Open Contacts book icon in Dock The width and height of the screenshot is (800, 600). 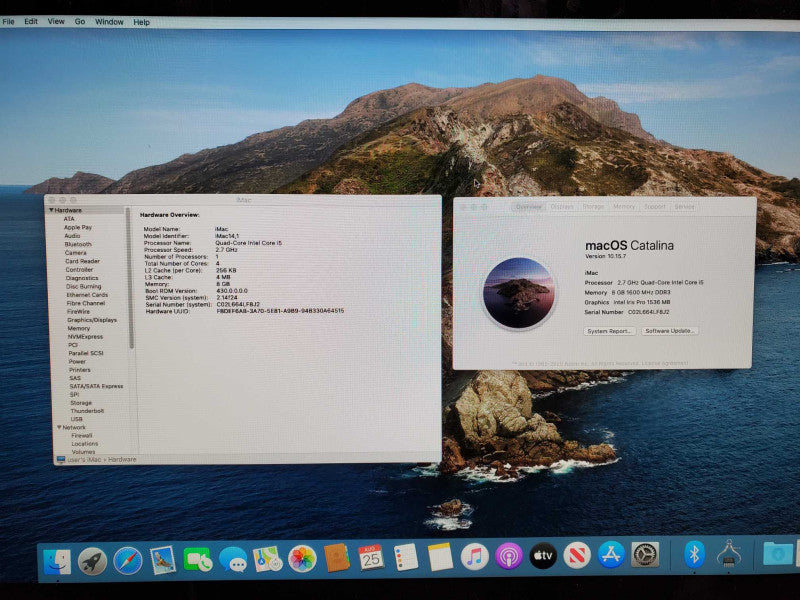point(337,558)
